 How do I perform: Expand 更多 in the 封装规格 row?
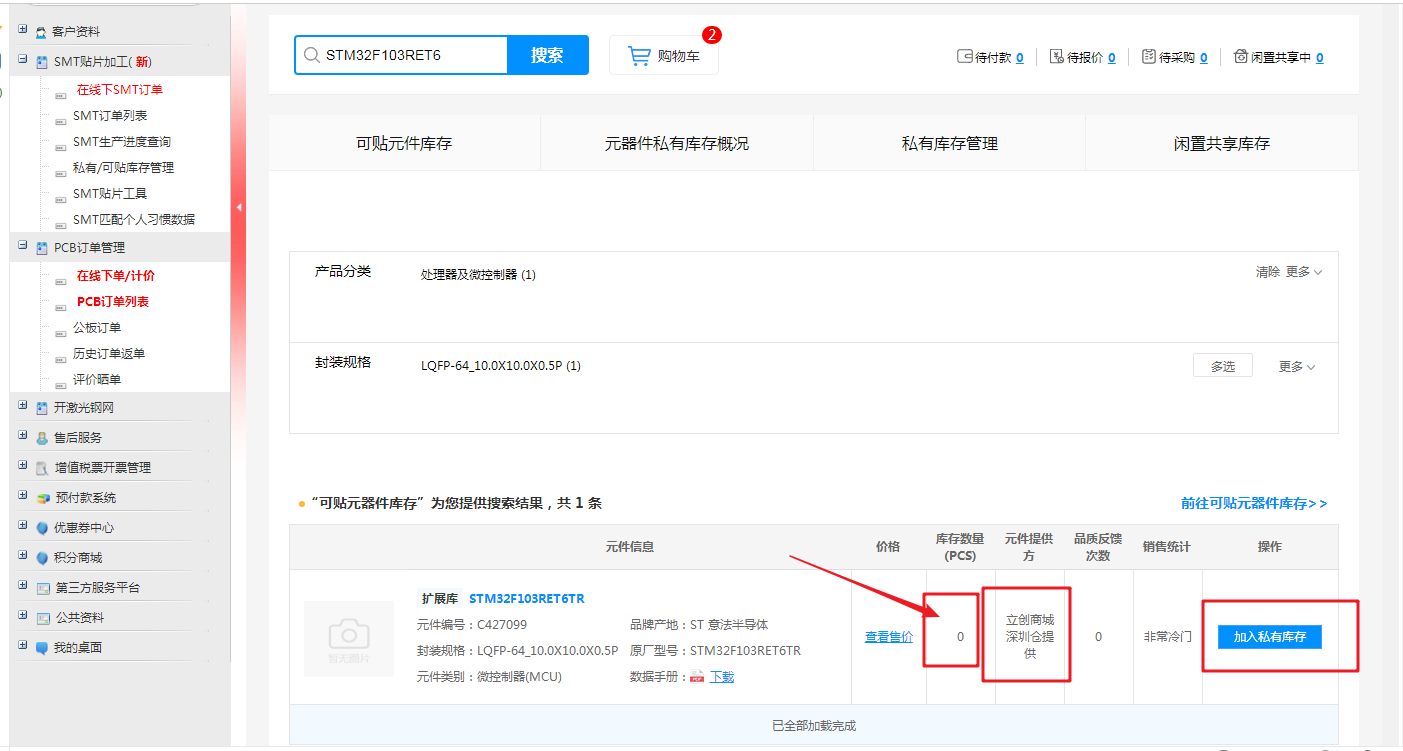(1297, 367)
